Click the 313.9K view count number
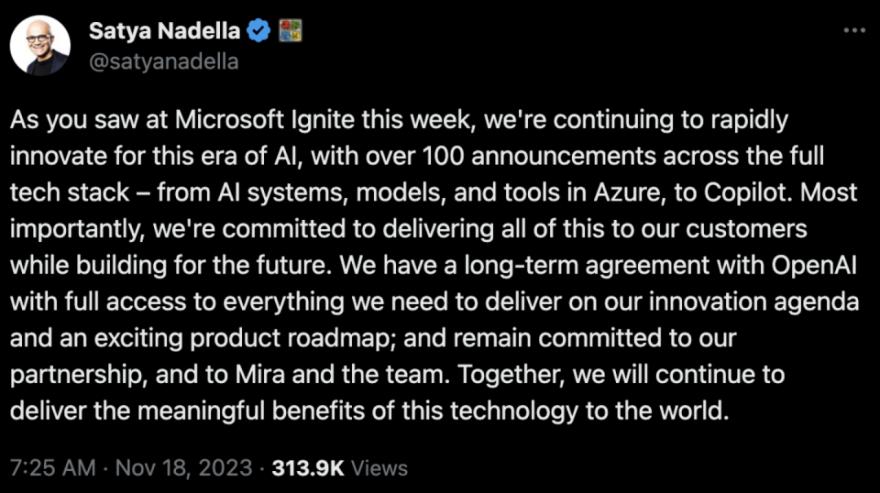 pyautogui.click(x=308, y=468)
